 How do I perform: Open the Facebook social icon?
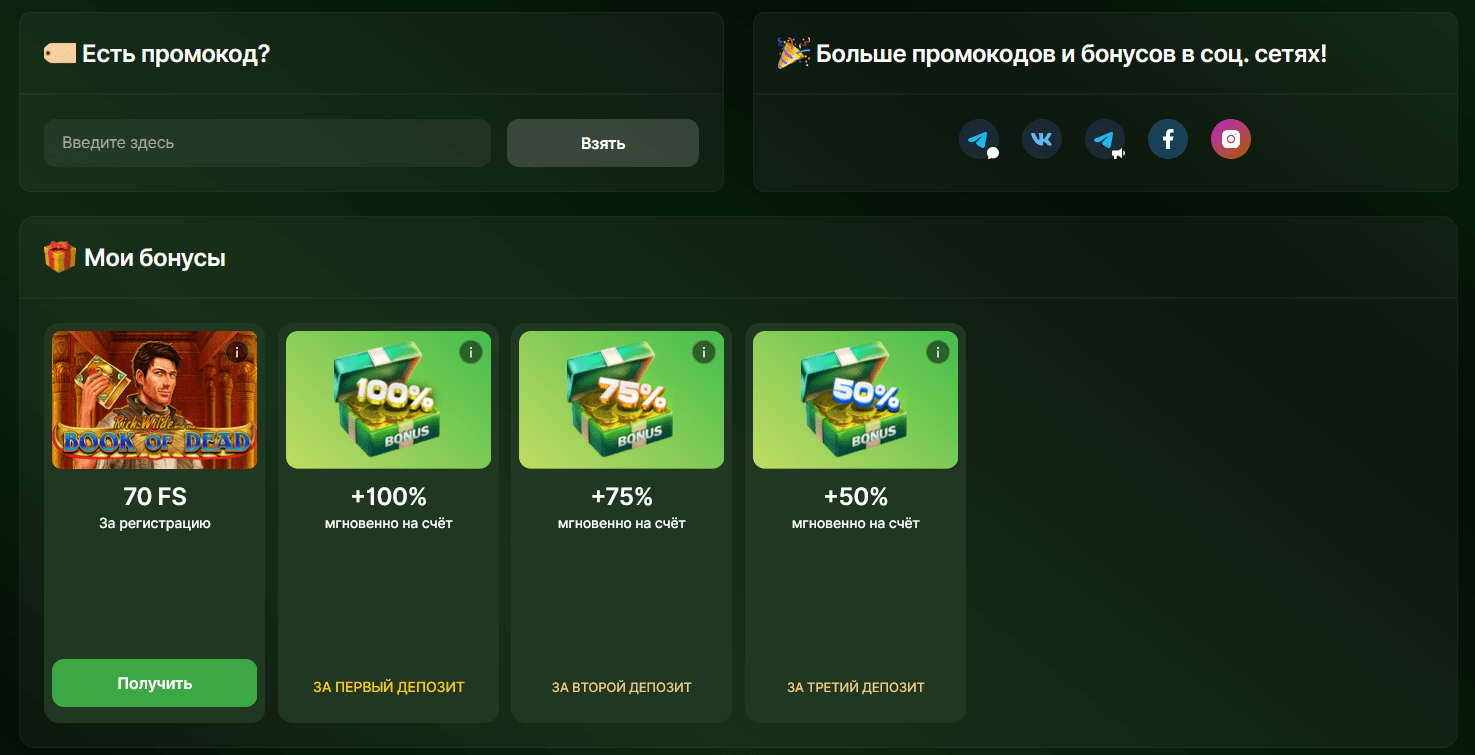[x=1168, y=139]
